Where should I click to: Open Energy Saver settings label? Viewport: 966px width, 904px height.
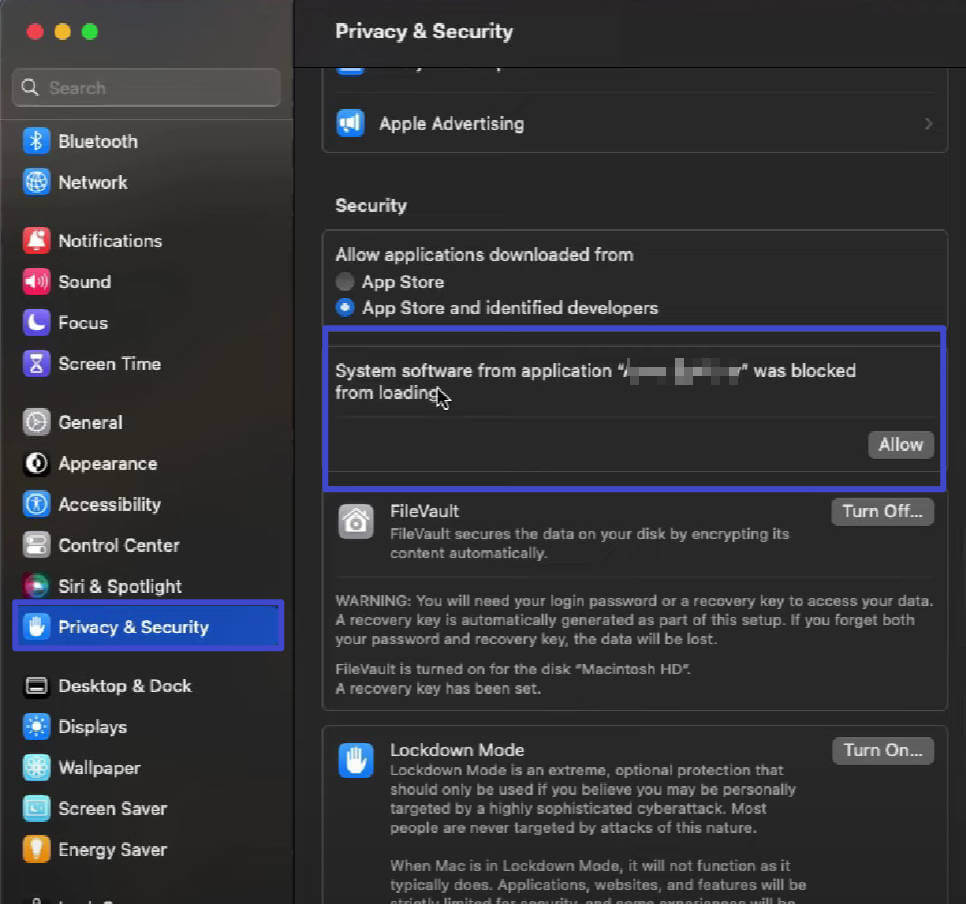point(113,850)
